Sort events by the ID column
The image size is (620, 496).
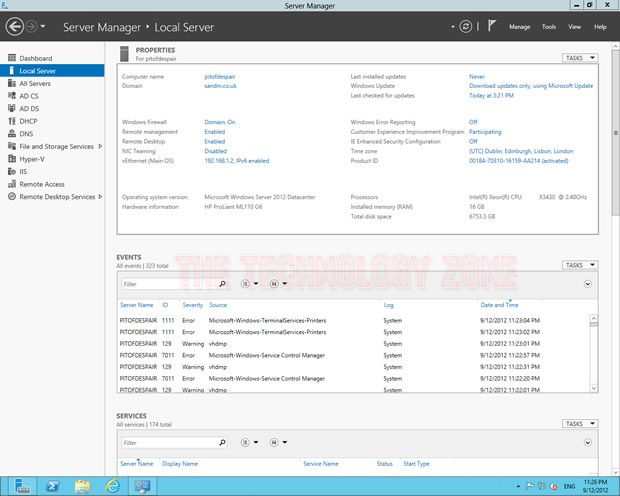pos(165,305)
